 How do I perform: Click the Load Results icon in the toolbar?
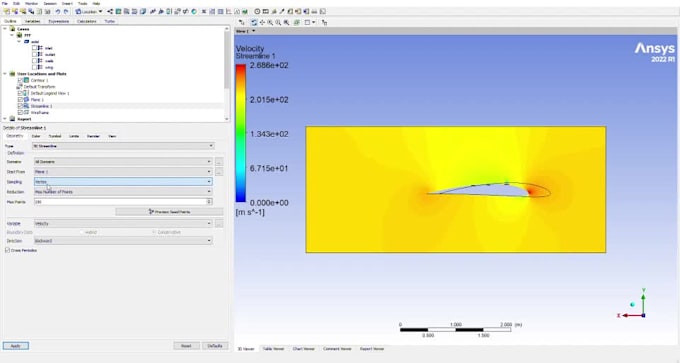(x=7, y=11)
